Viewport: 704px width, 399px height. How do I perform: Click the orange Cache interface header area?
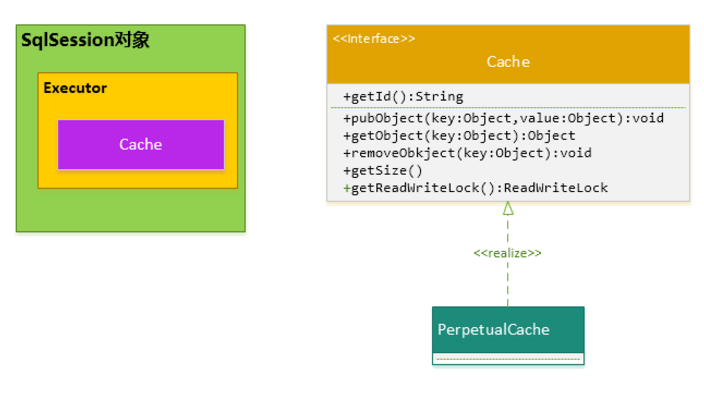pos(508,54)
